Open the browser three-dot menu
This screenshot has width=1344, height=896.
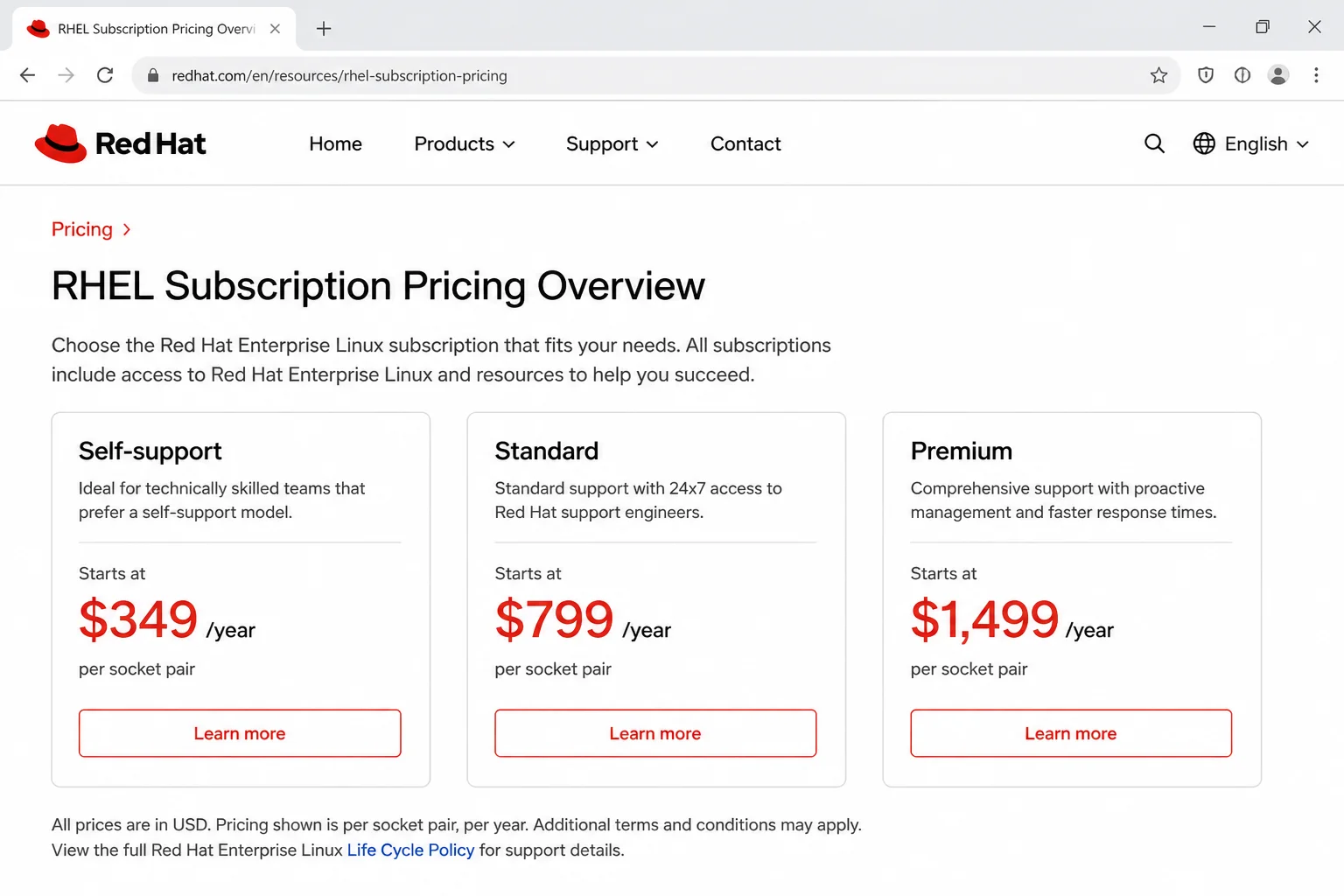tap(1316, 75)
